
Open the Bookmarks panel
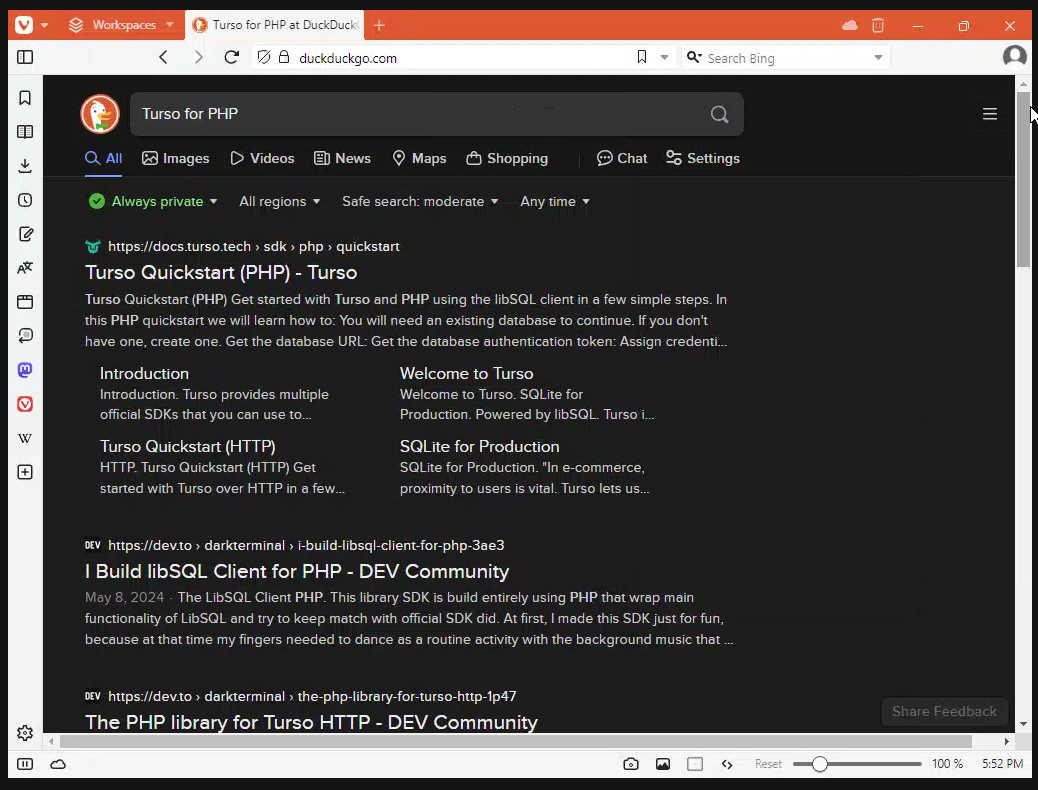click(x=24, y=97)
